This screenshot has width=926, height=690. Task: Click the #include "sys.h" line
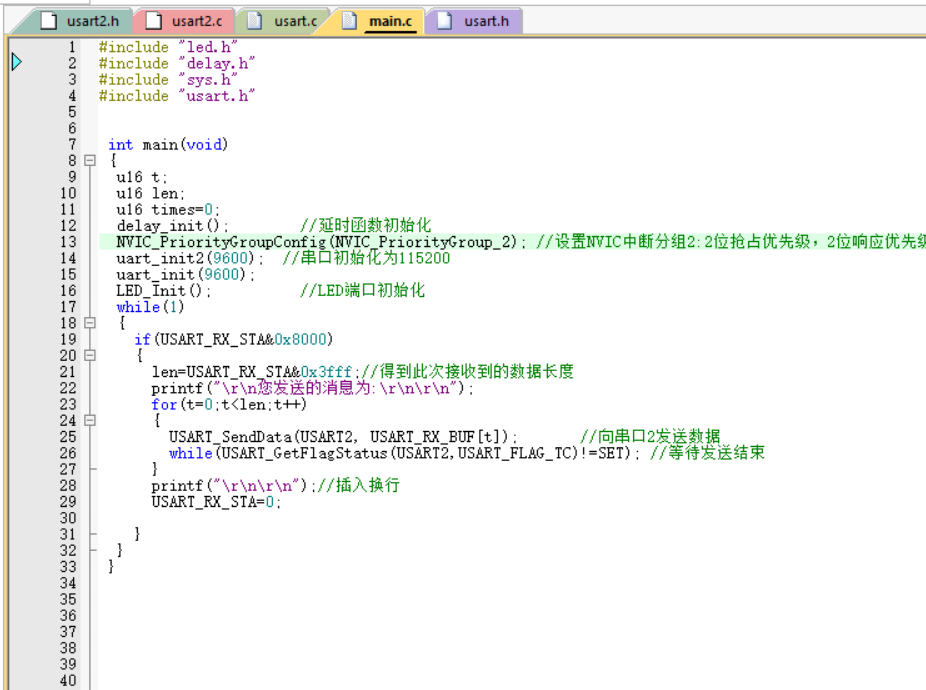pos(168,79)
